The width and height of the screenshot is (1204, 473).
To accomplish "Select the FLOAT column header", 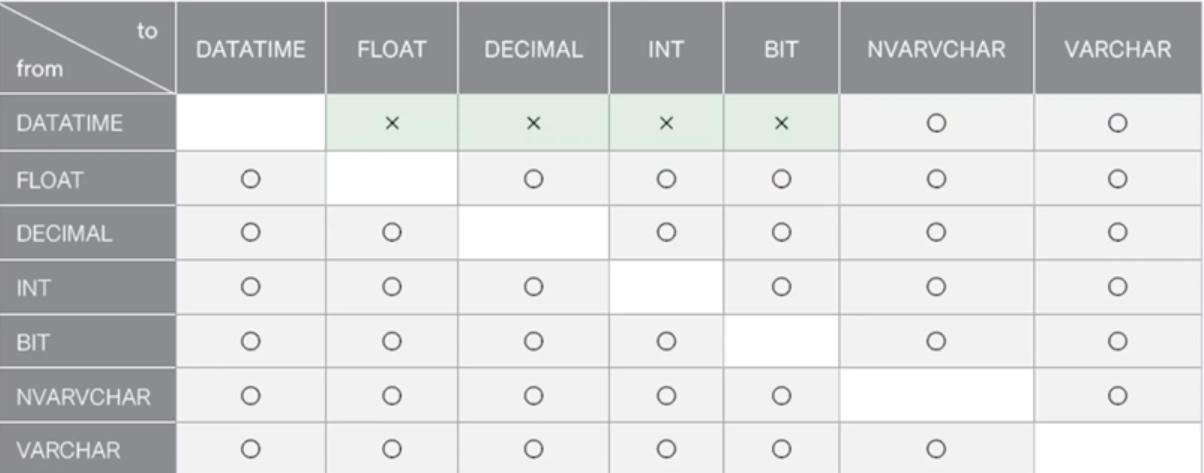I will (392, 49).
